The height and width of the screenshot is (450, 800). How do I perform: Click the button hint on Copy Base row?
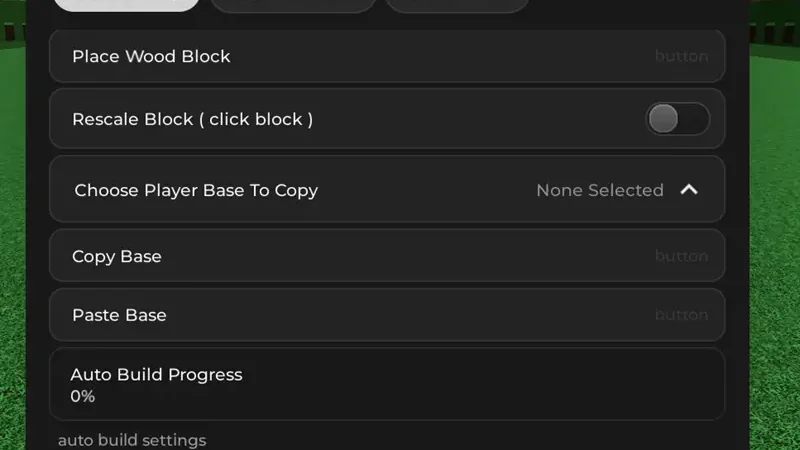coord(681,256)
